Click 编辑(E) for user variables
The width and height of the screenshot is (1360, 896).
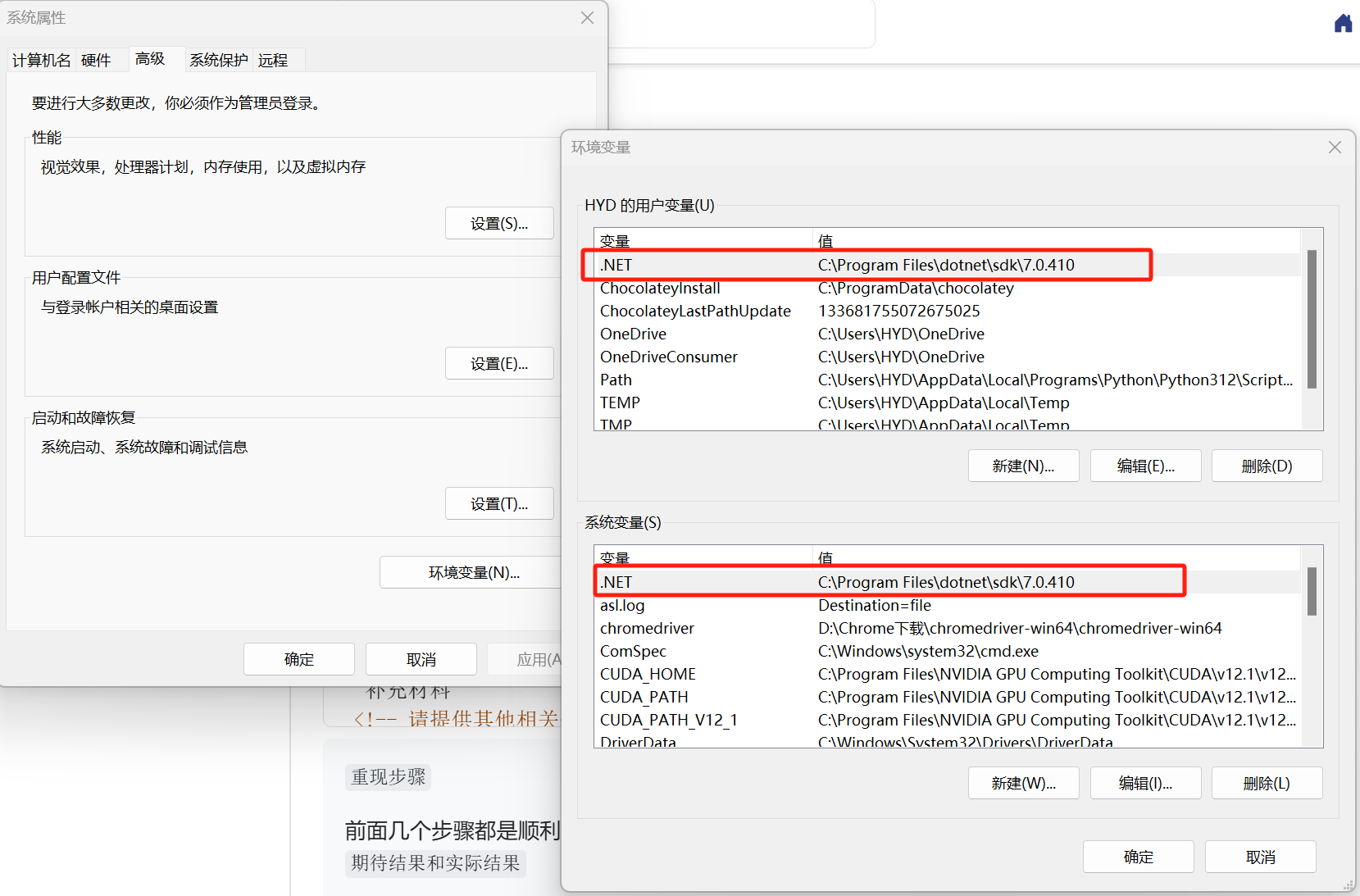[x=1144, y=466]
